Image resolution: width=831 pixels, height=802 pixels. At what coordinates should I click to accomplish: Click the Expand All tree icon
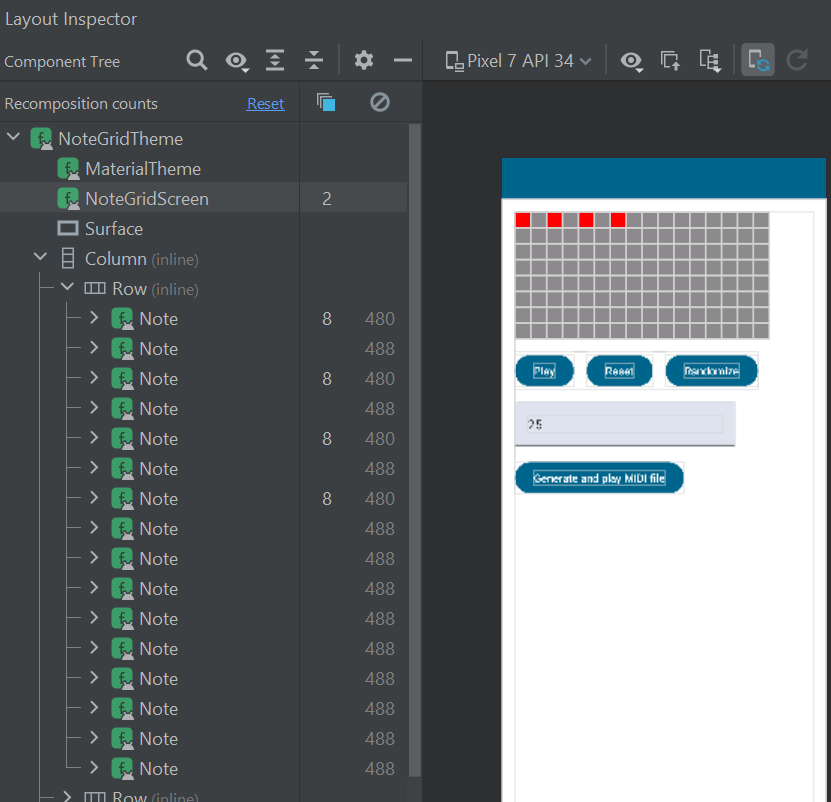pyautogui.click(x=275, y=61)
